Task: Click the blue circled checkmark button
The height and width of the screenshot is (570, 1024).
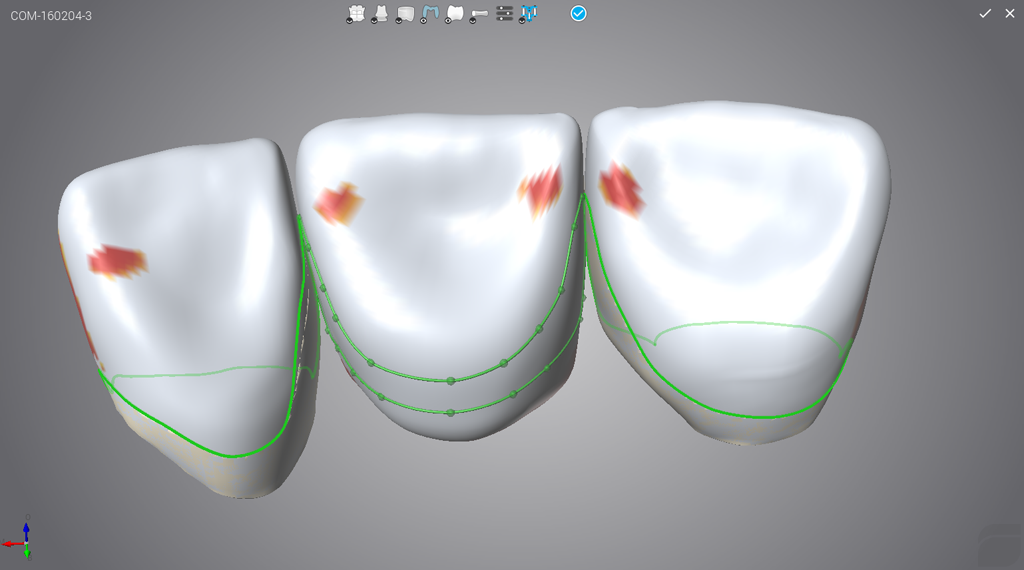Action: 578,13
